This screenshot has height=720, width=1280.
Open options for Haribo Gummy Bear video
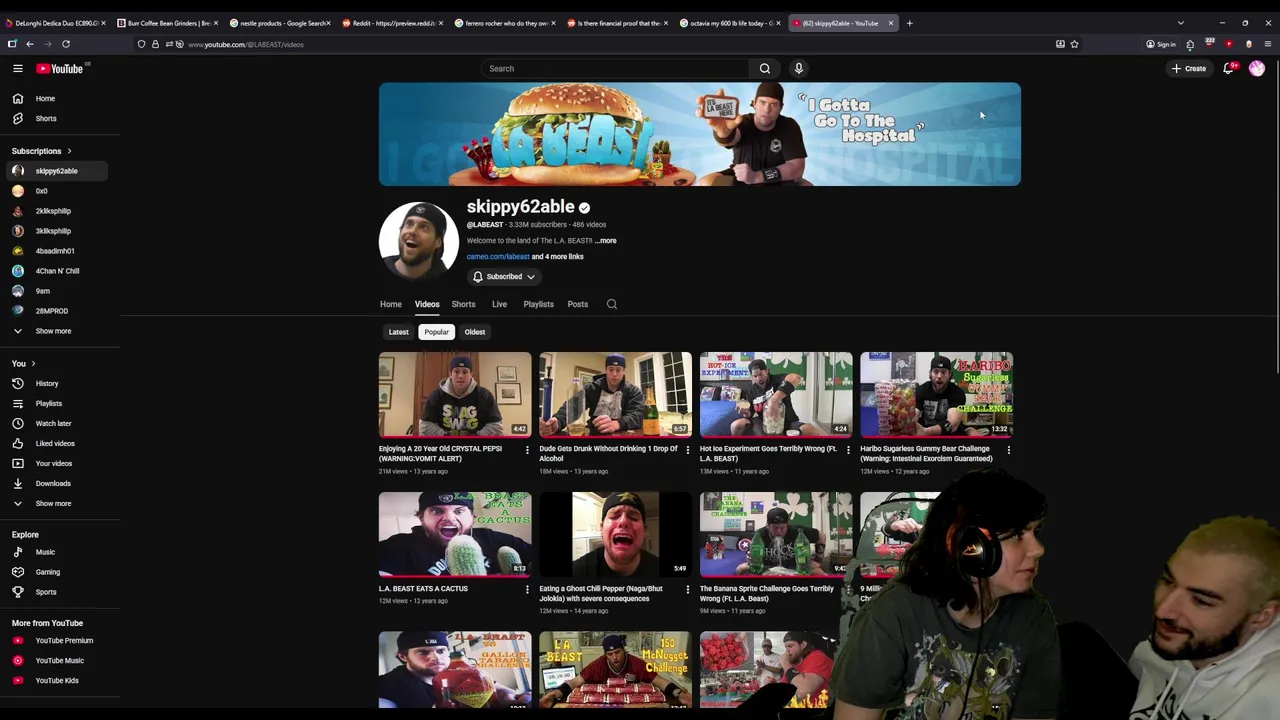(1008, 450)
